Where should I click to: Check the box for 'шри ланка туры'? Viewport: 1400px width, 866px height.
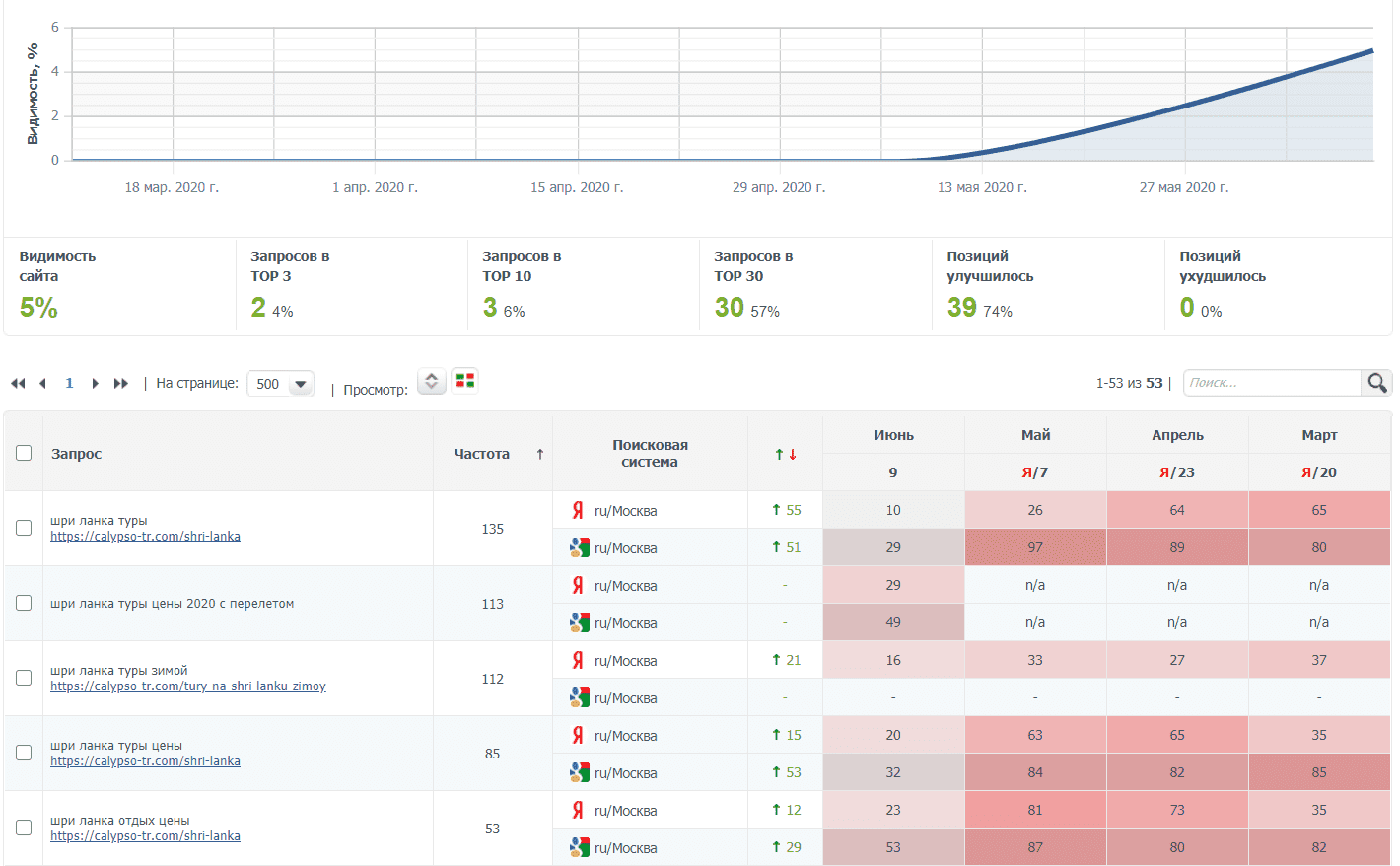click(x=24, y=528)
